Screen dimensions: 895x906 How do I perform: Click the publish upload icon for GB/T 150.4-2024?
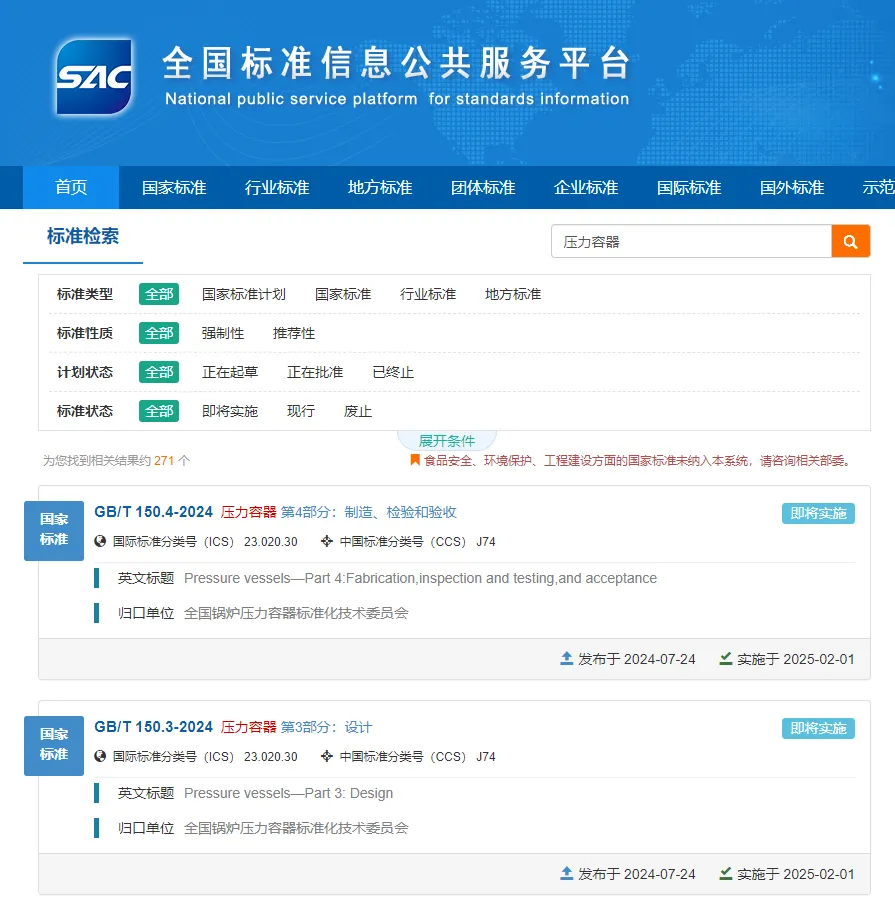pyautogui.click(x=567, y=658)
